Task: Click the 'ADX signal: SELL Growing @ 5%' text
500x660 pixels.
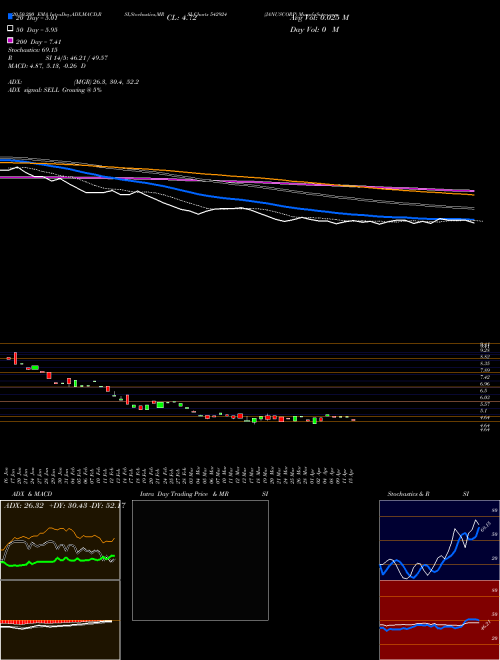Action: [55, 90]
